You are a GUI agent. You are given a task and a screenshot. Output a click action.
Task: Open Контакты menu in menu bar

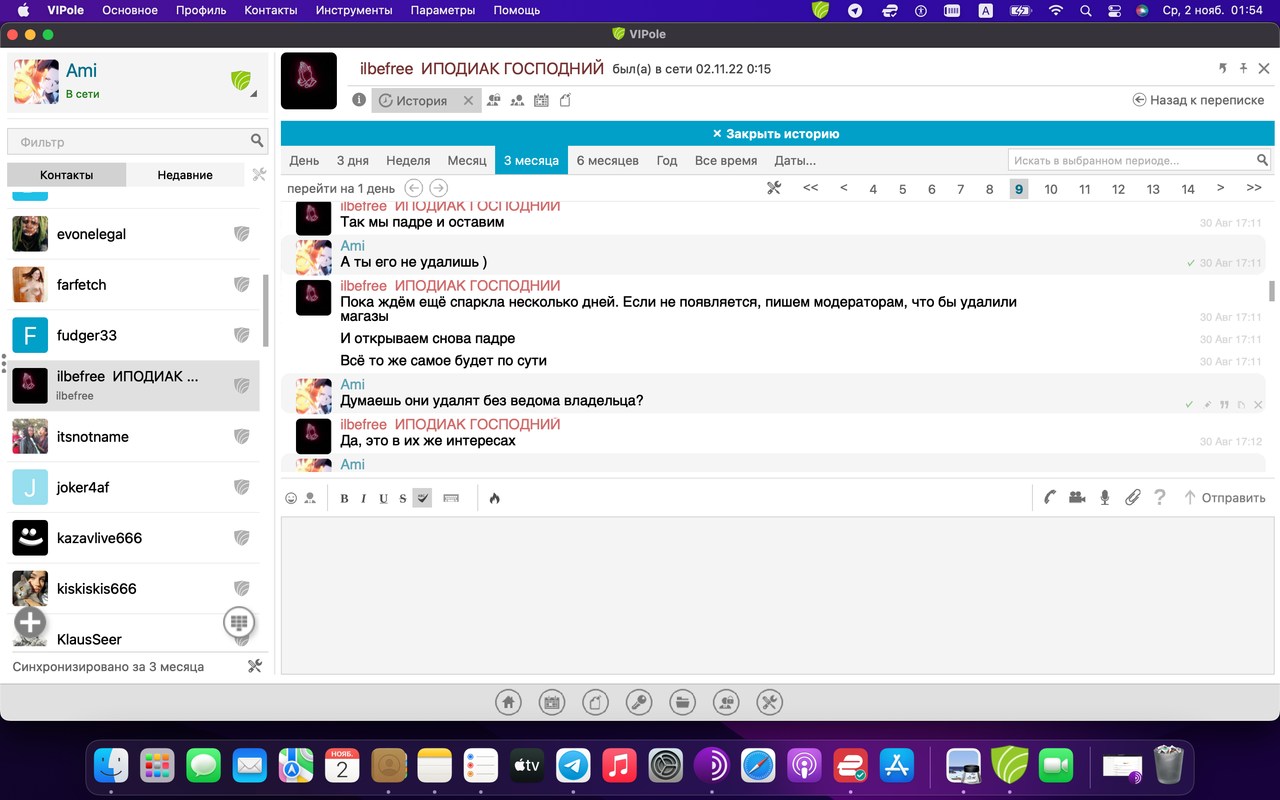pyautogui.click(x=271, y=10)
